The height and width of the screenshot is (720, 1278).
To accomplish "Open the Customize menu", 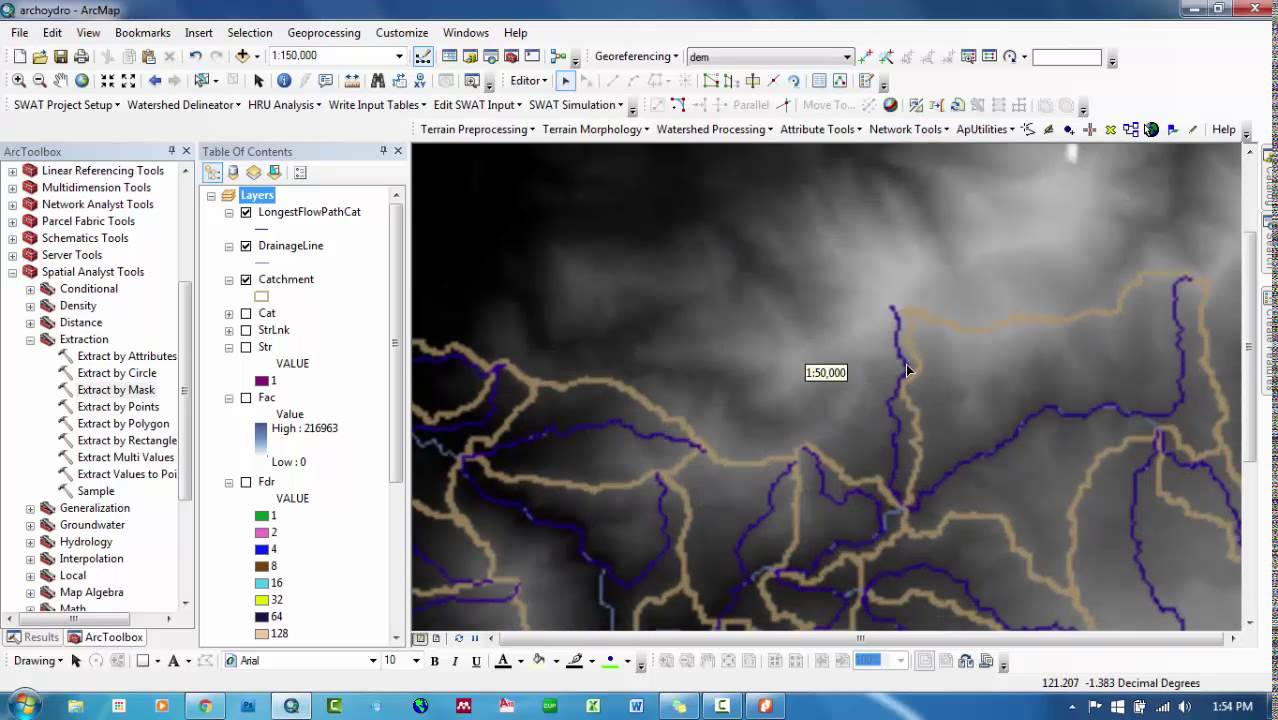I will click(401, 33).
